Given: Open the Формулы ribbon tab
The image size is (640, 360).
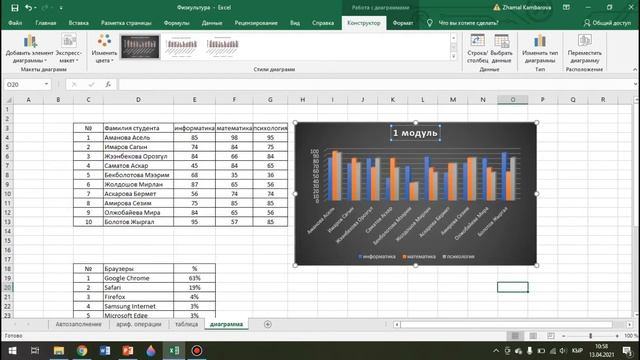Looking at the screenshot, I should tap(176, 23).
